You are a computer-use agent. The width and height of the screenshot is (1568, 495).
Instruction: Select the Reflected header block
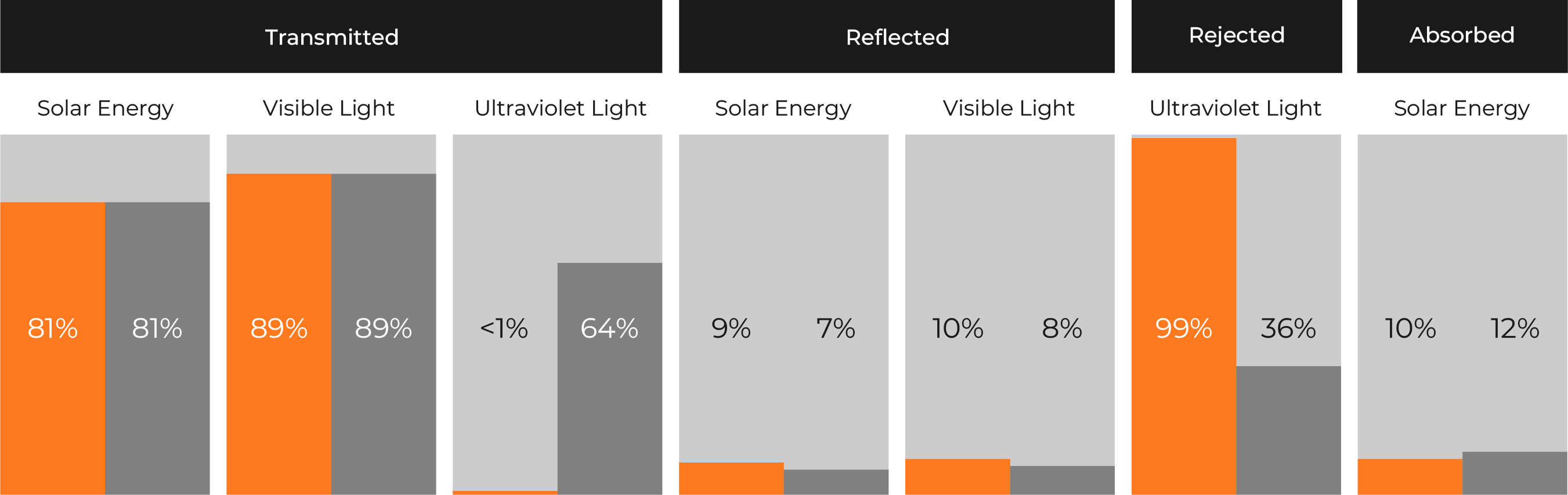[x=897, y=37]
